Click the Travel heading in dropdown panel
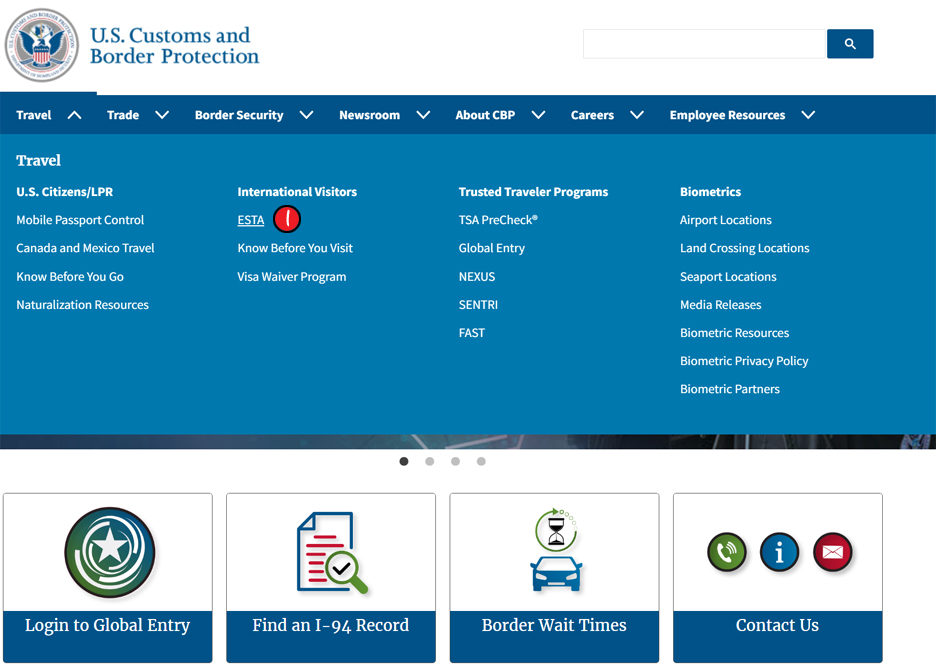This screenshot has width=936, height=666. coord(39,161)
